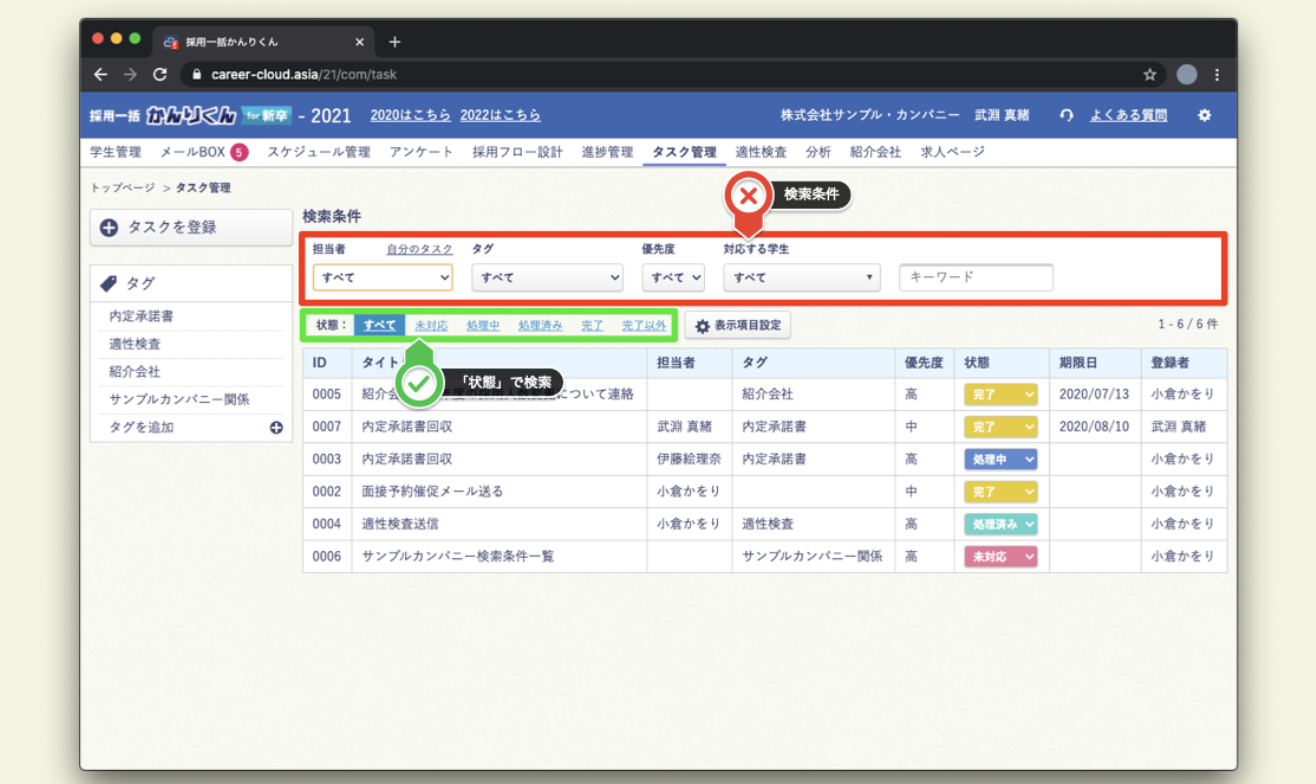1316x784 pixels.
Task: Open the 担当者 dropdown
Action: point(382,277)
